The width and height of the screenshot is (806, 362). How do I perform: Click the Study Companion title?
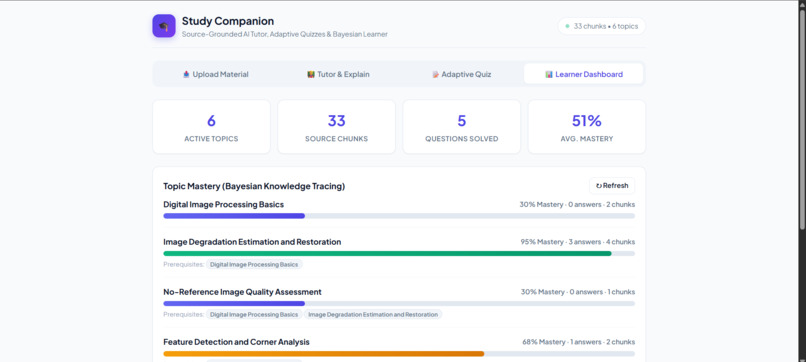coord(228,21)
